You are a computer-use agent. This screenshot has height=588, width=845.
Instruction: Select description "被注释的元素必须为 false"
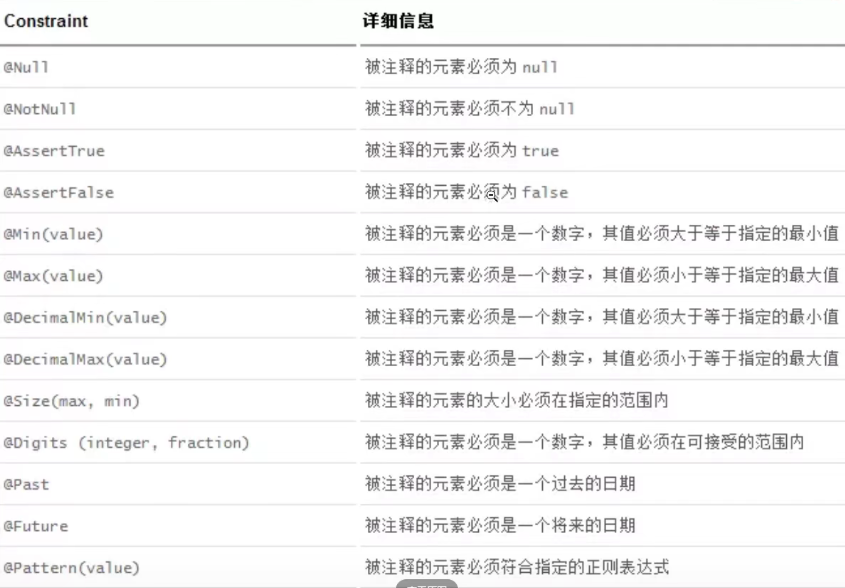[467, 192]
